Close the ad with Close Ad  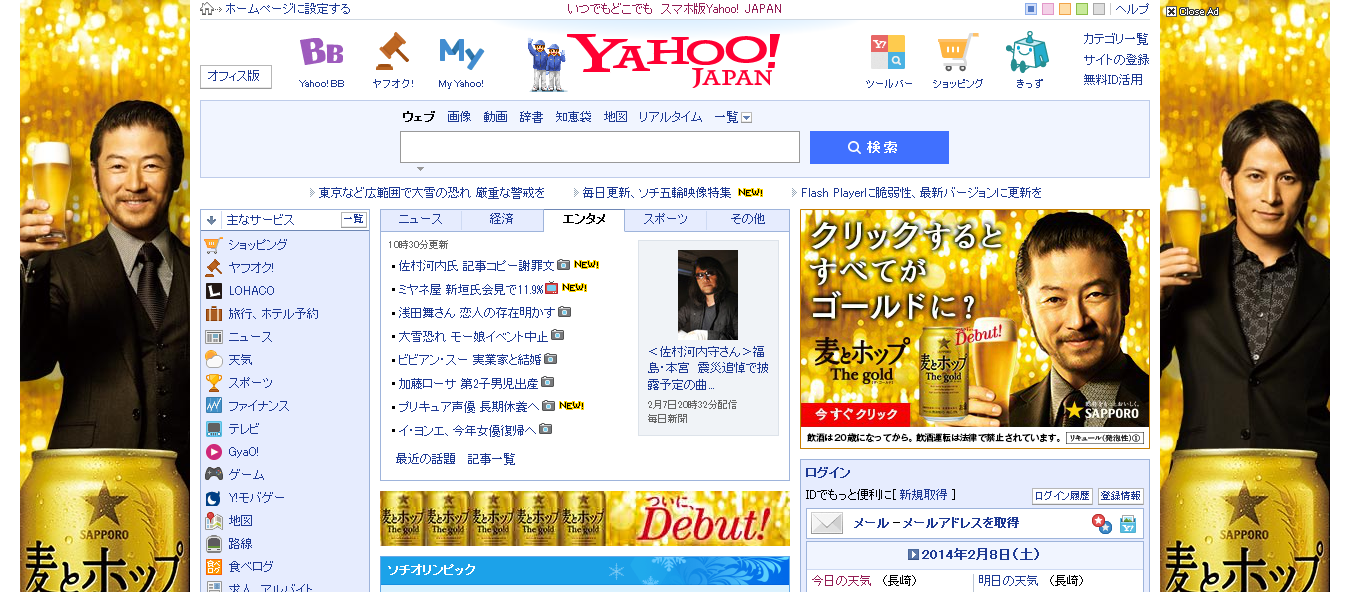pyautogui.click(x=1192, y=11)
